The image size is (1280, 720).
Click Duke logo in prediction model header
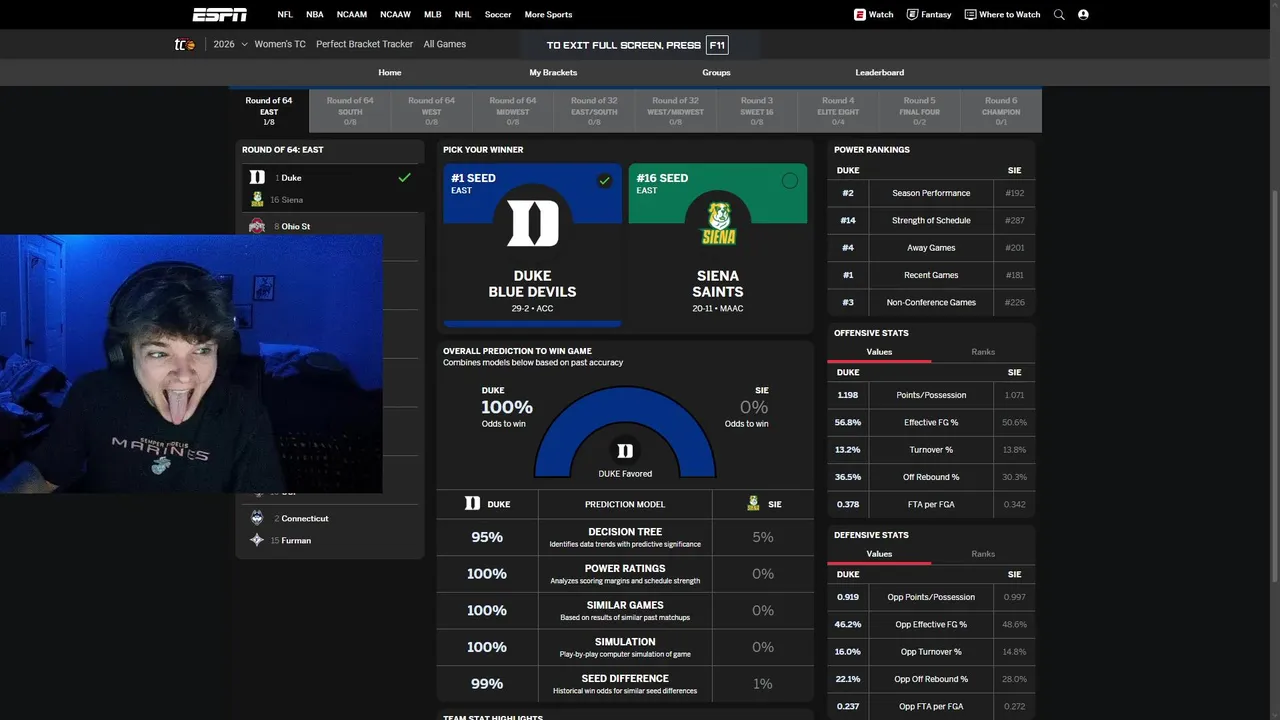click(x=472, y=504)
